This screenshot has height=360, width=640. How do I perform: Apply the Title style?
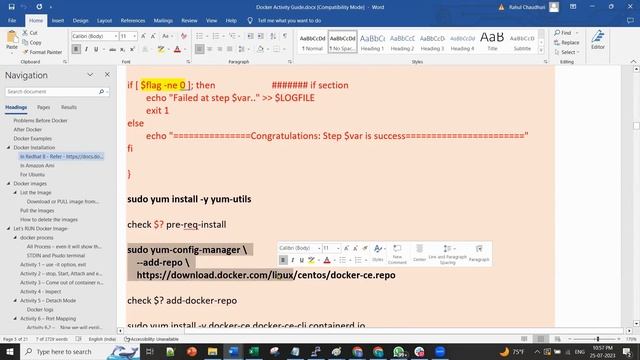[492, 42]
